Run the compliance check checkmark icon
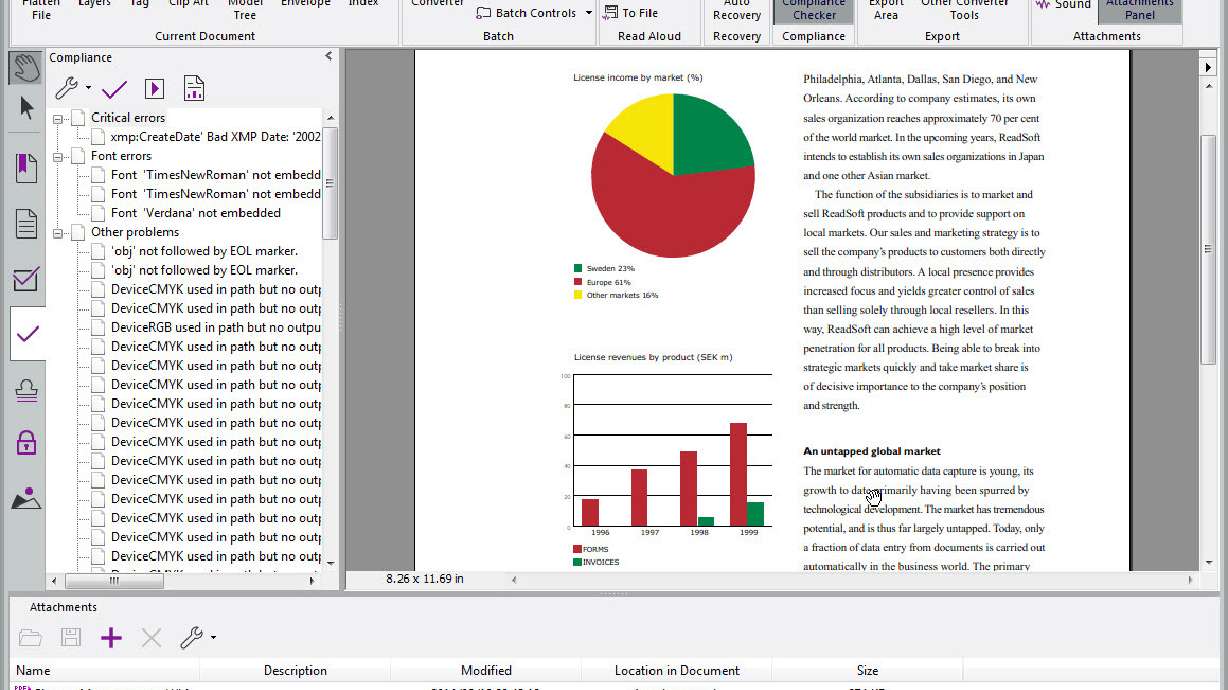Image resolution: width=1228 pixels, height=690 pixels. (114, 88)
